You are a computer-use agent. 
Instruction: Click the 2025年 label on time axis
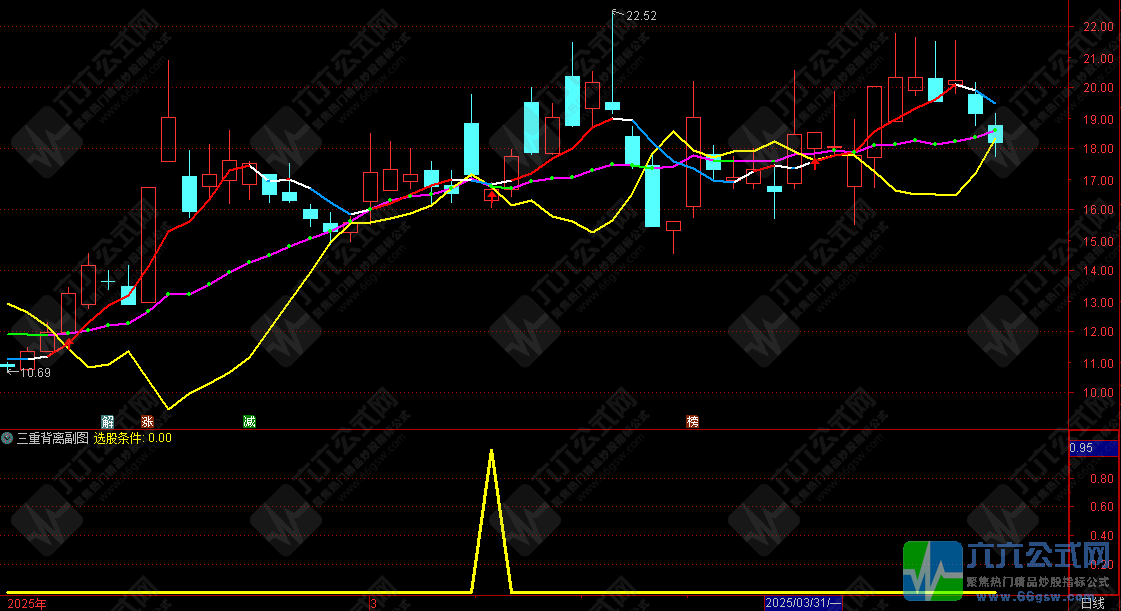click(24, 603)
